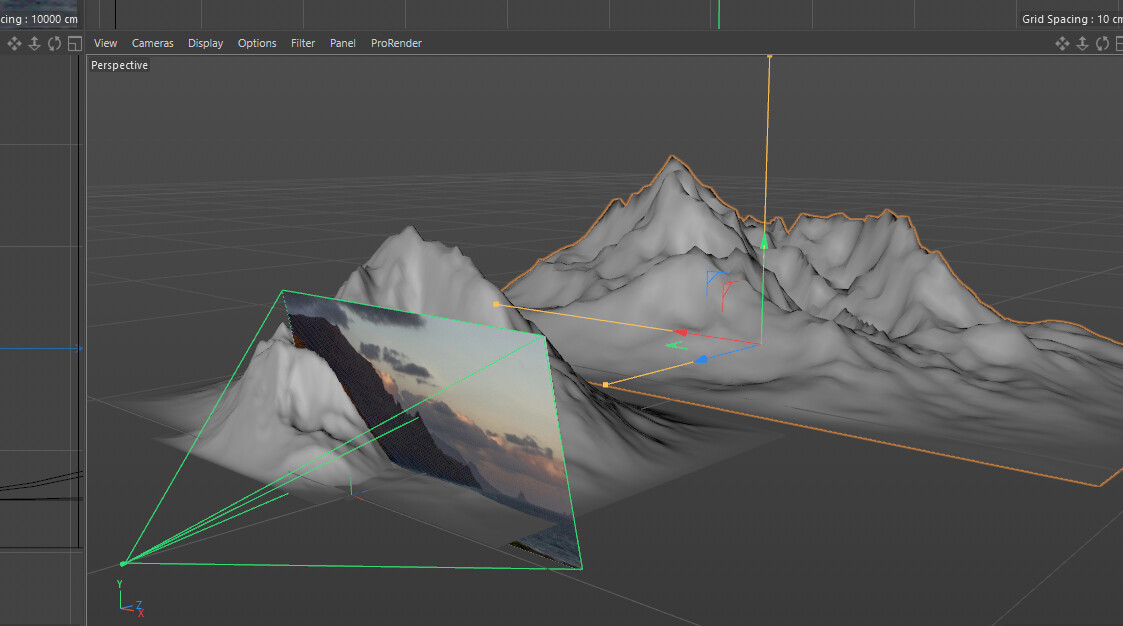Image resolution: width=1123 pixels, height=626 pixels.
Task: Click the Perspective viewport label
Action: point(120,65)
